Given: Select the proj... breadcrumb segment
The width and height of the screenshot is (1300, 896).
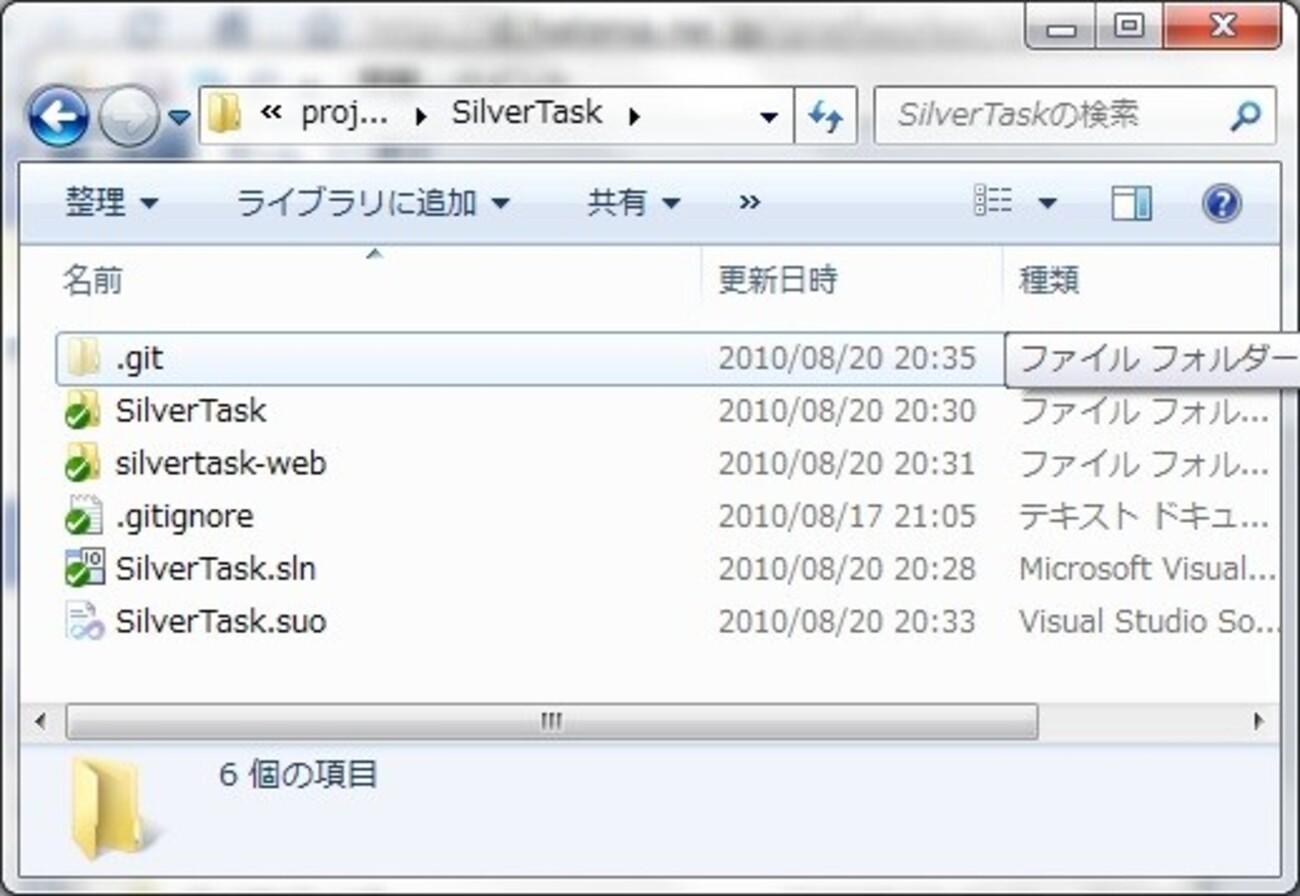Looking at the screenshot, I should (344, 114).
